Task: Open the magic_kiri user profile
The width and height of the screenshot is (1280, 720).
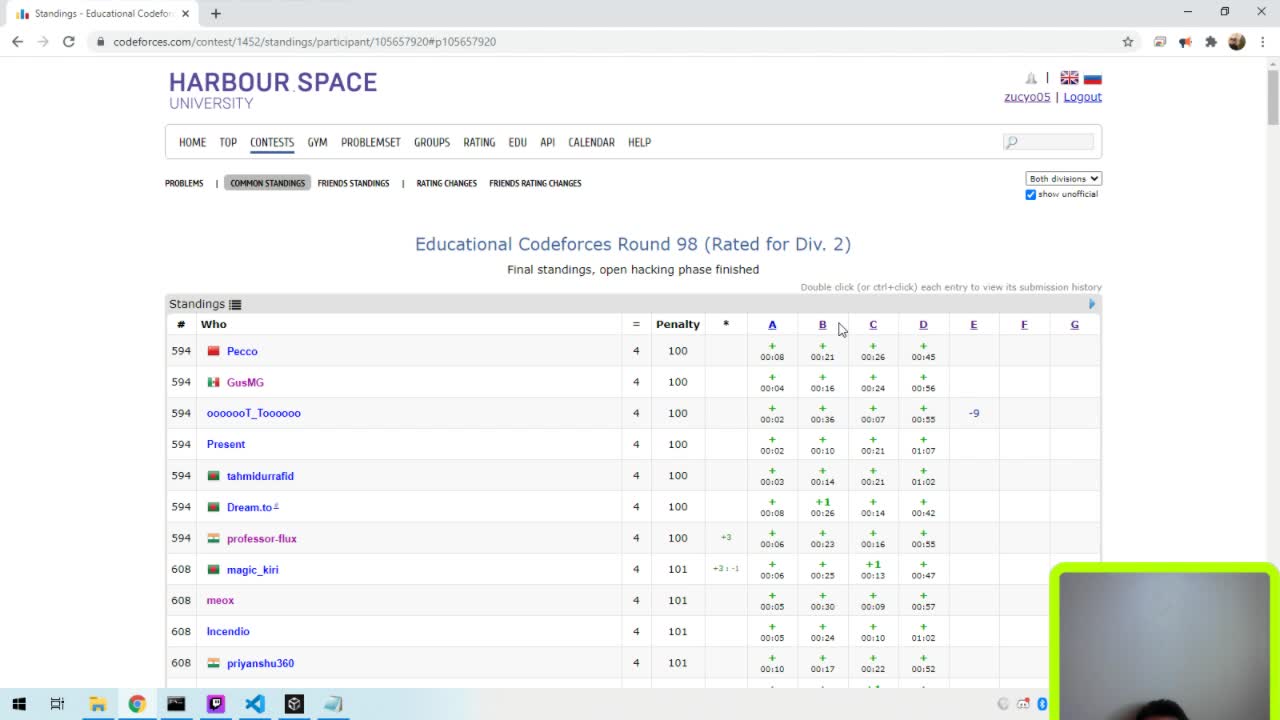Action: [x=252, y=570]
